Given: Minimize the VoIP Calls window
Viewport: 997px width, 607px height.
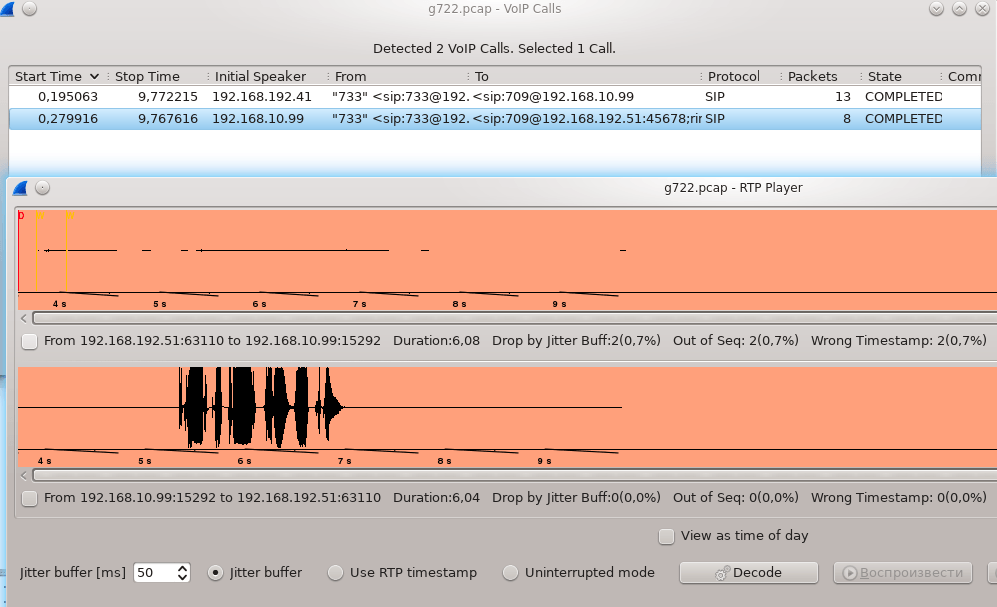Looking at the screenshot, I should (x=936, y=9).
